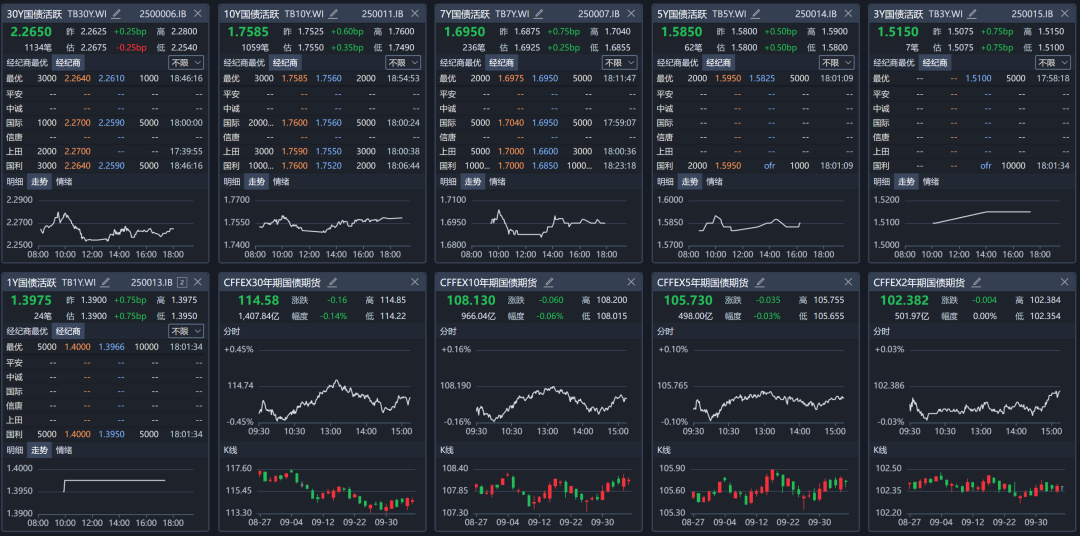Toggle 经纪商最优 in the 30Y国债活跃 panel
The height and width of the screenshot is (536, 1080).
[x=28, y=62]
